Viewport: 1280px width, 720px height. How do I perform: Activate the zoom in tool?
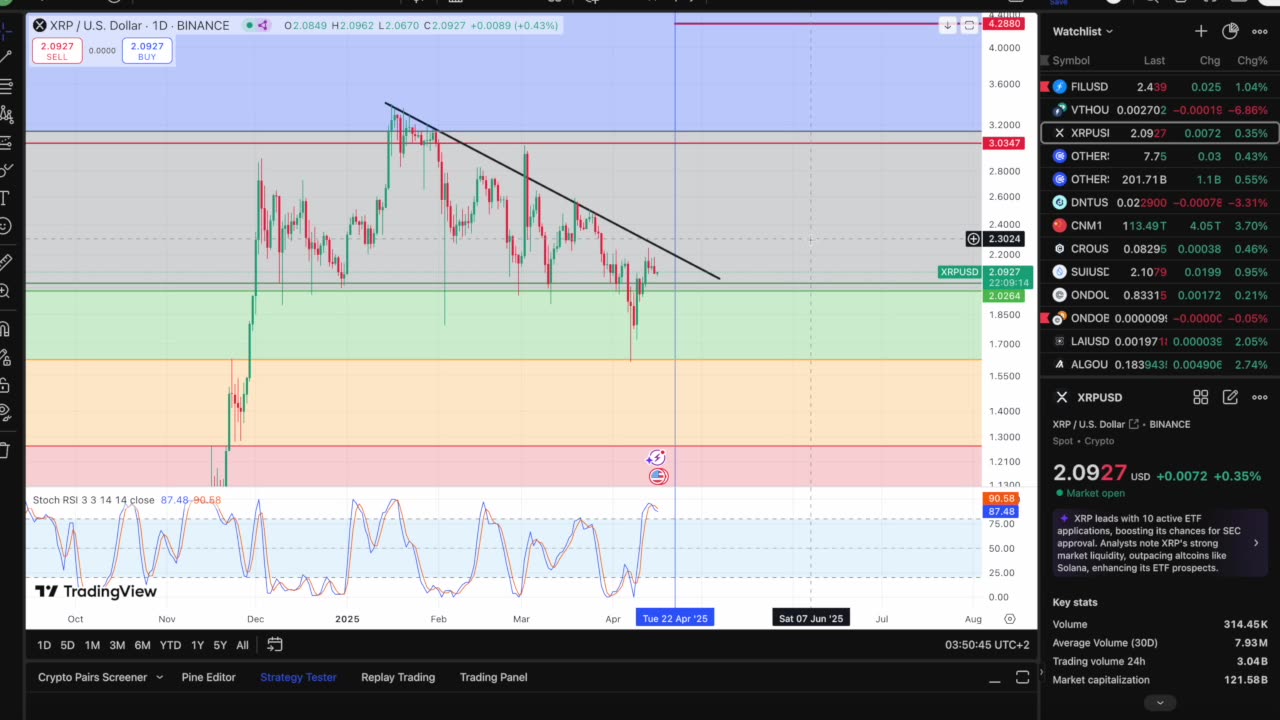point(5,291)
